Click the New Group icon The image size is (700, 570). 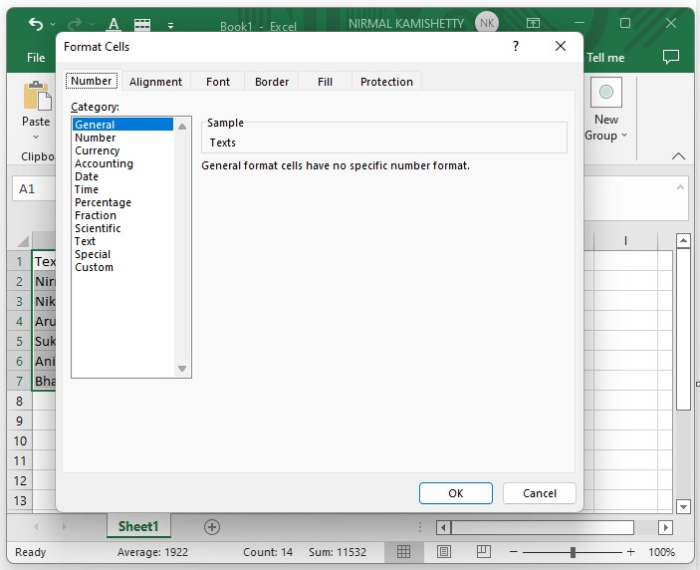pyautogui.click(x=606, y=94)
